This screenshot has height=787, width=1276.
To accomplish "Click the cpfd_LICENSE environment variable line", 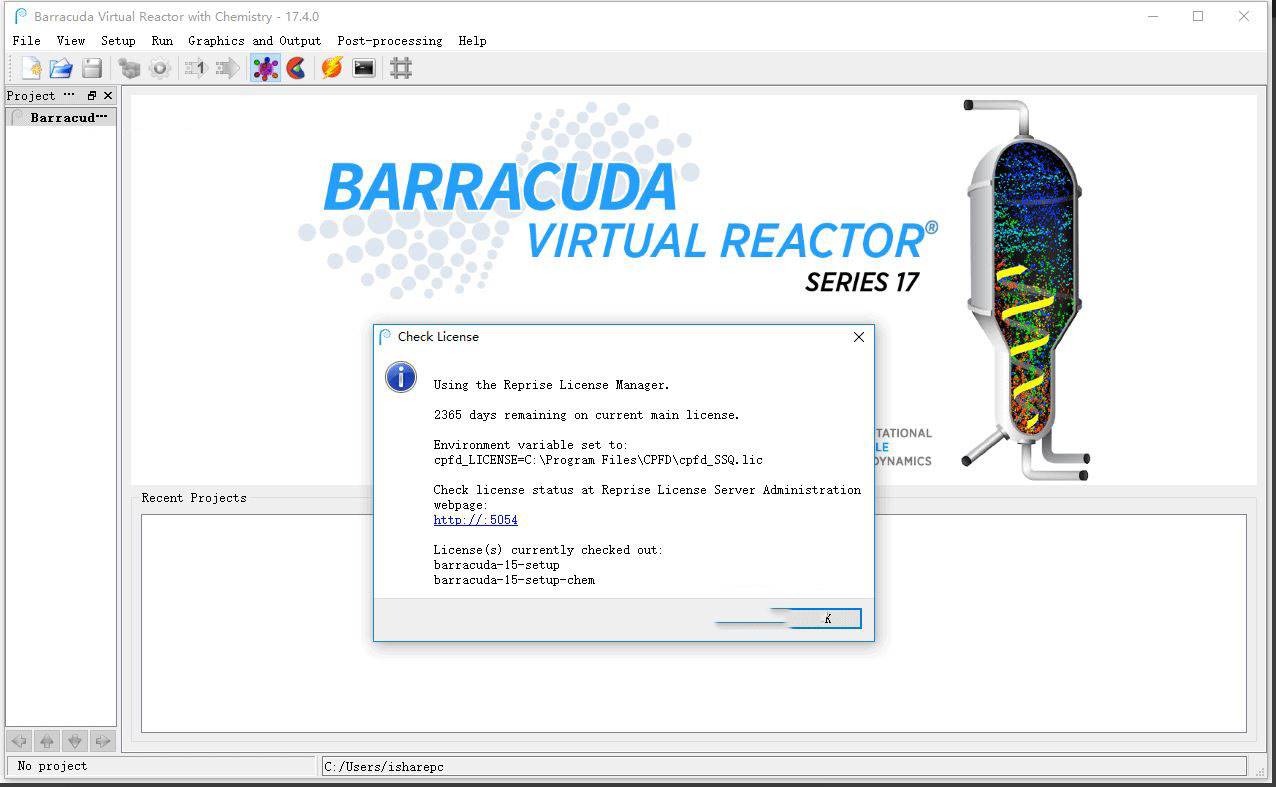I will [x=598, y=460].
